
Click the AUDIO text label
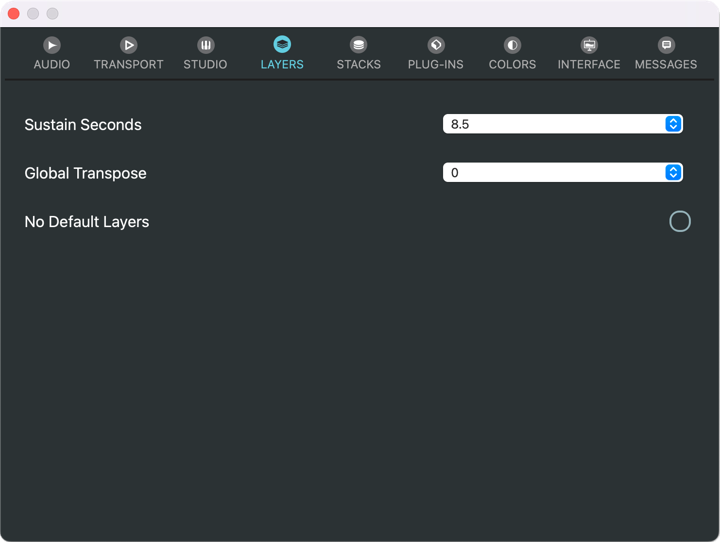click(x=52, y=65)
